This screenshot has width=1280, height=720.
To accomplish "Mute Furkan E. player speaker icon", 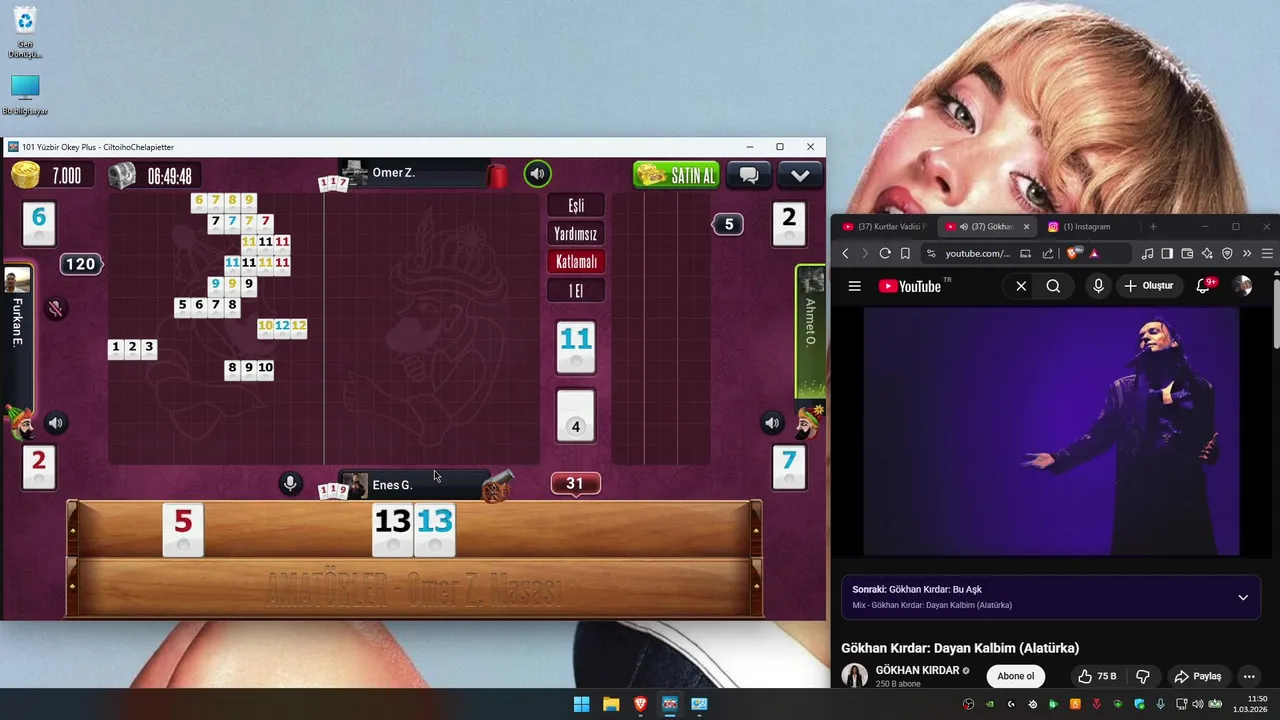I will tap(56, 423).
